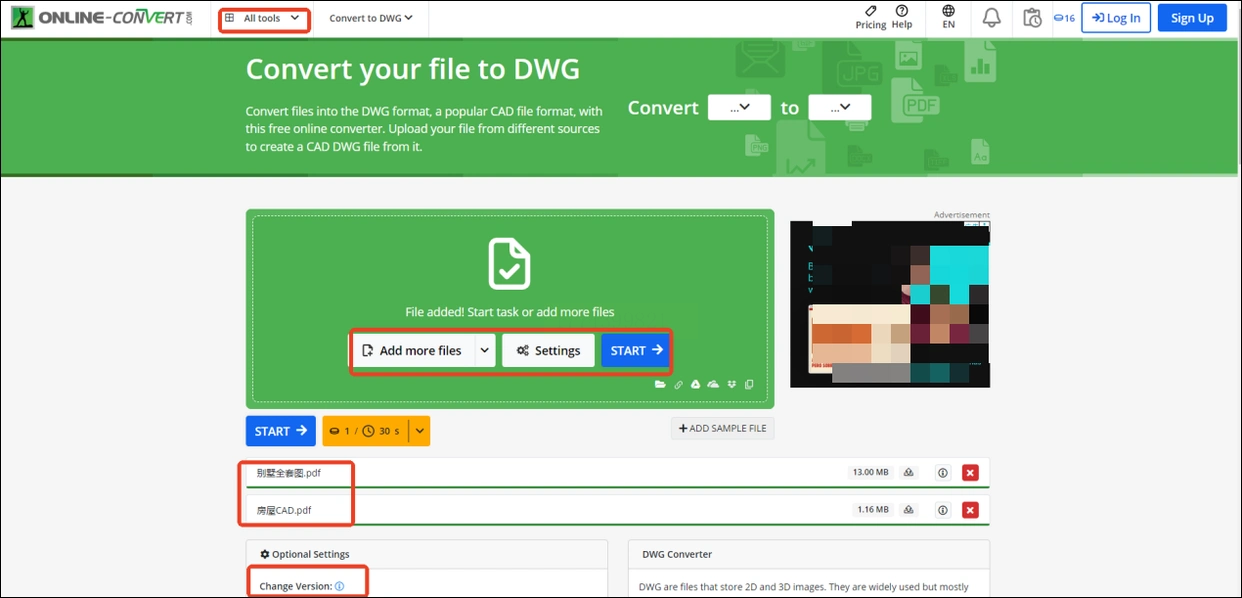The height and width of the screenshot is (598, 1242).
Task: Open the task history clipboard icon
Action: tap(1033, 17)
